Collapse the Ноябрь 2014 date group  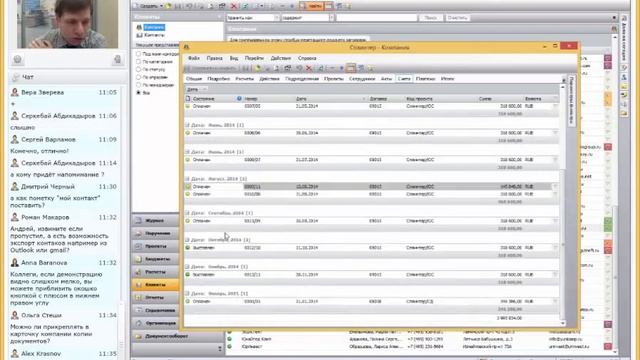point(187,267)
